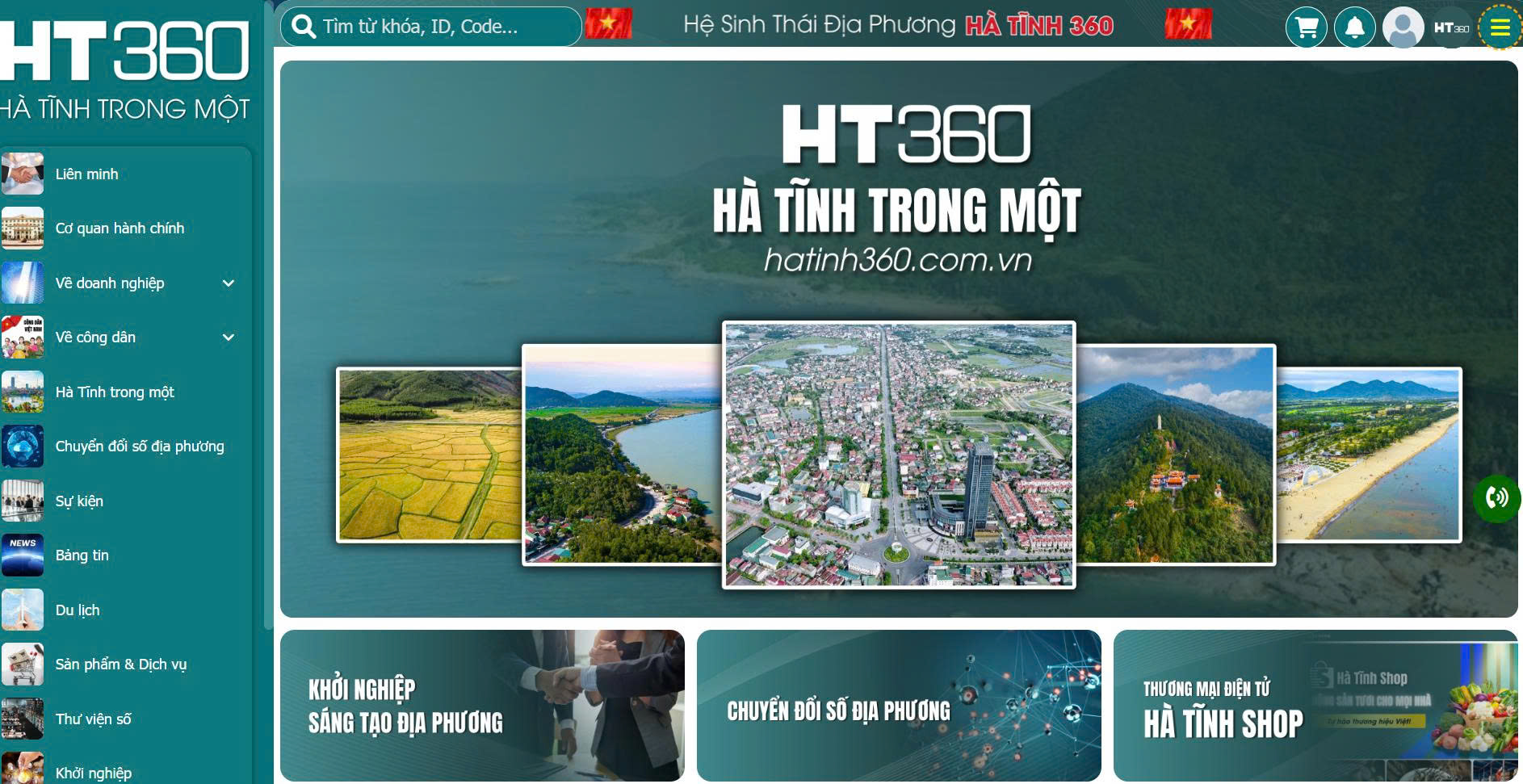Screen dimensions: 1523x784
Task: Click the search magnifier icon
Action: click(x=304, y=27)
